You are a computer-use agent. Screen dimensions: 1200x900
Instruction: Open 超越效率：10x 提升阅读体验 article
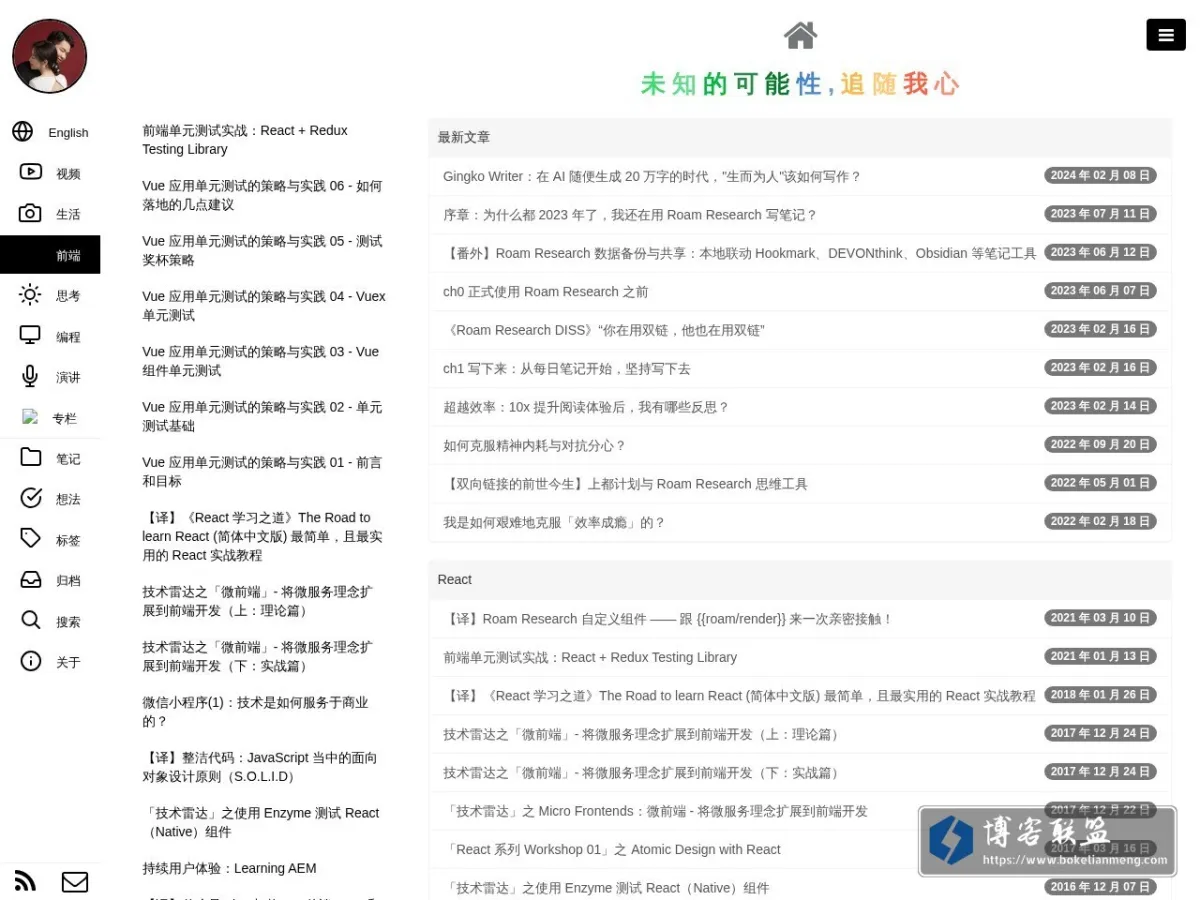(x=586, y=407)
